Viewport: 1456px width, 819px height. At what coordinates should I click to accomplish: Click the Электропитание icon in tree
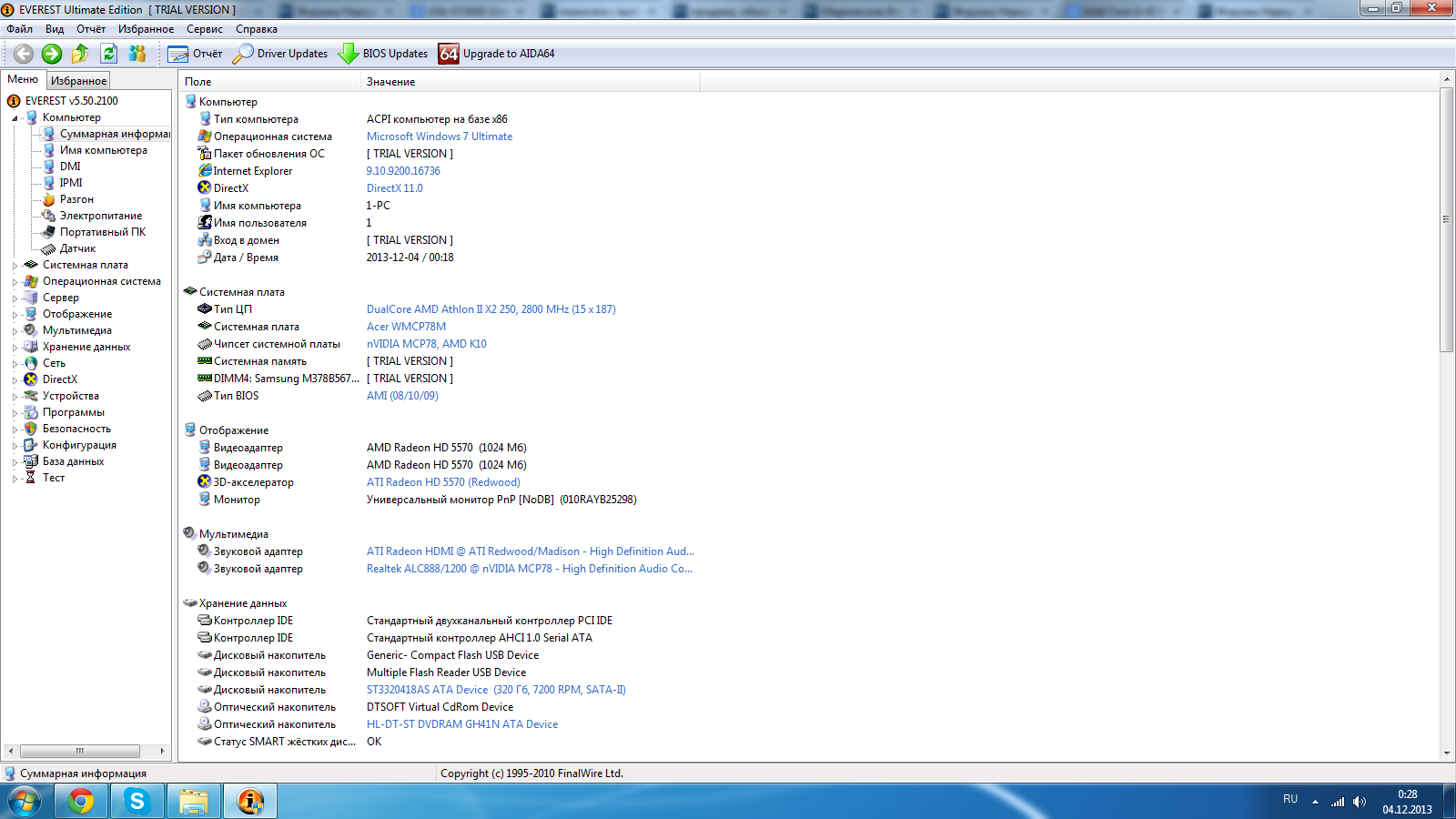point(49,216)
